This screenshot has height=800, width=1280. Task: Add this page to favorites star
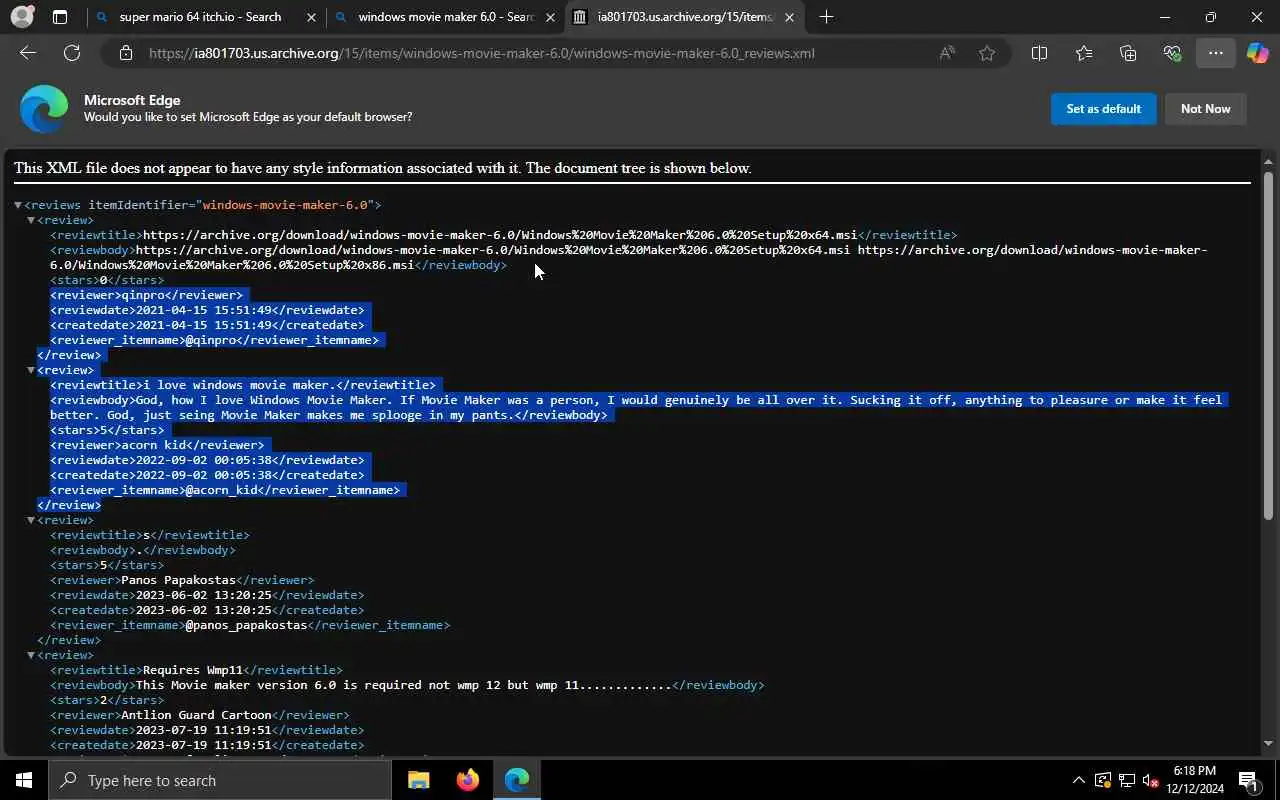[x=987, y=53]
